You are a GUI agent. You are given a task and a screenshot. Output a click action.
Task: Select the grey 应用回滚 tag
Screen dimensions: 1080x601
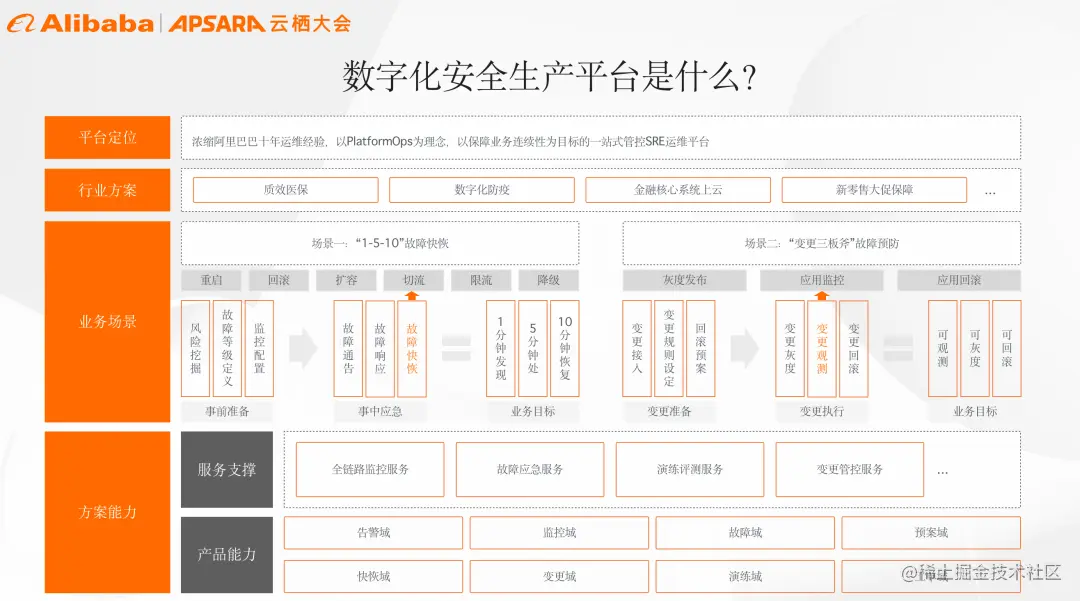pos(959,280)
